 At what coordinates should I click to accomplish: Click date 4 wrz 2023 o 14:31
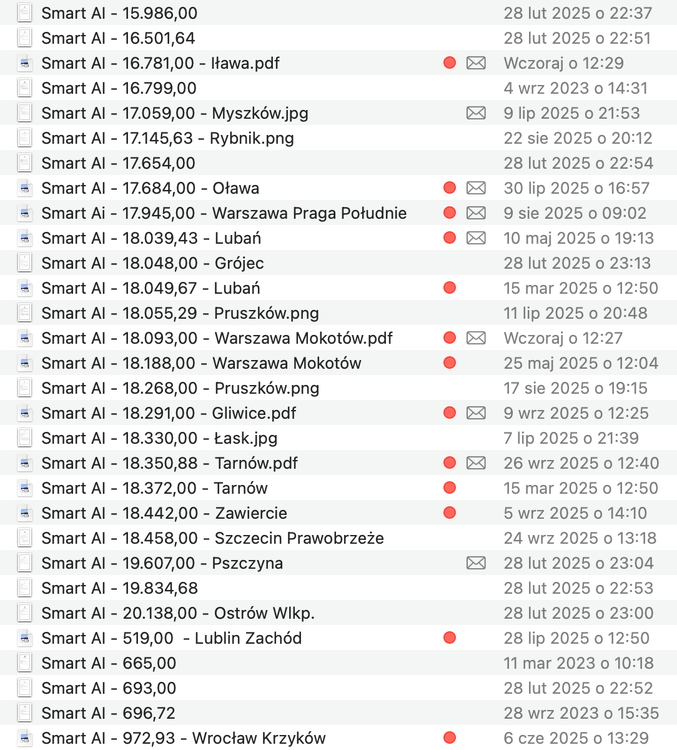tap(576, 88)
